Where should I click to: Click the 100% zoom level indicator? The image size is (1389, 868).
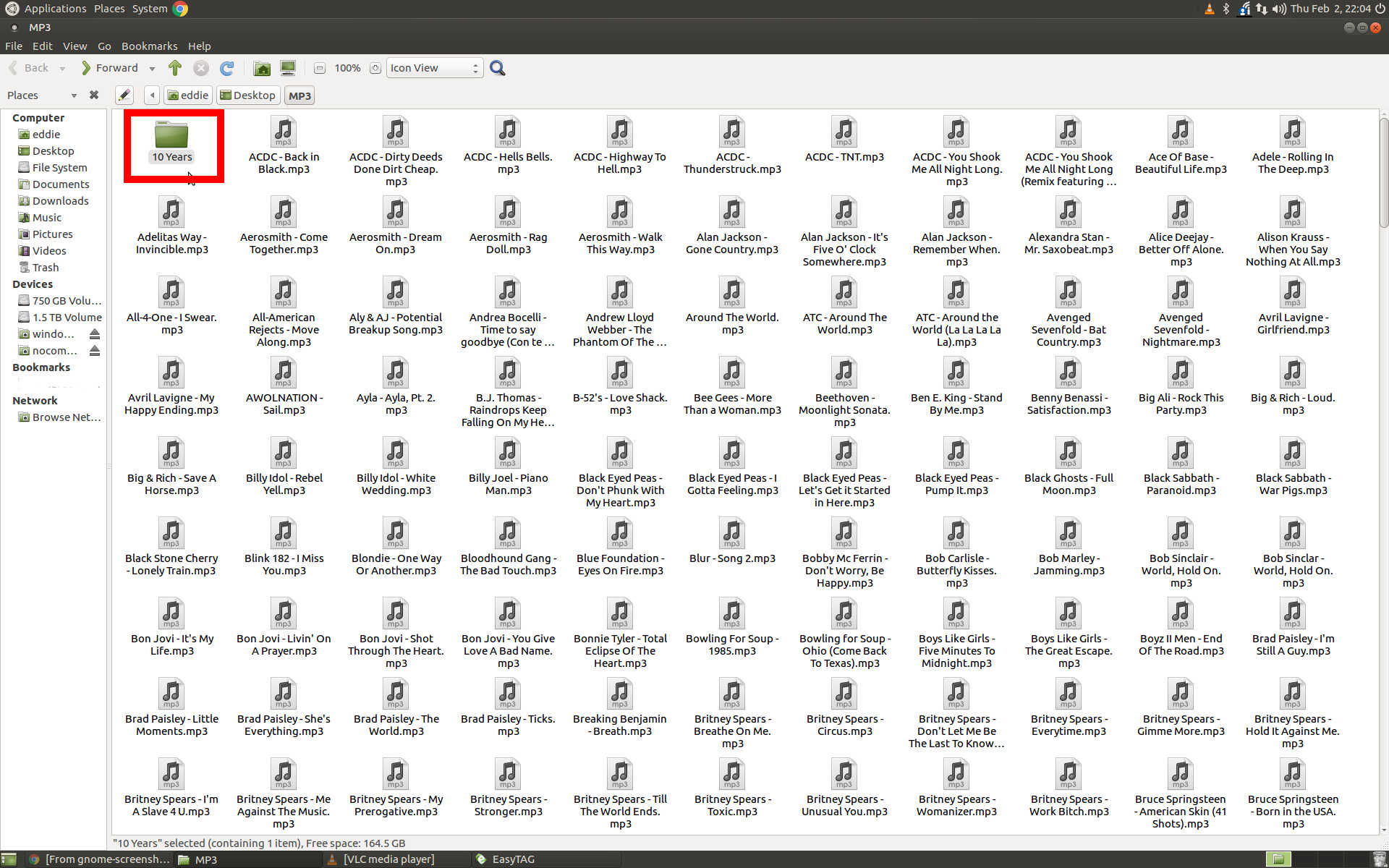347,68
